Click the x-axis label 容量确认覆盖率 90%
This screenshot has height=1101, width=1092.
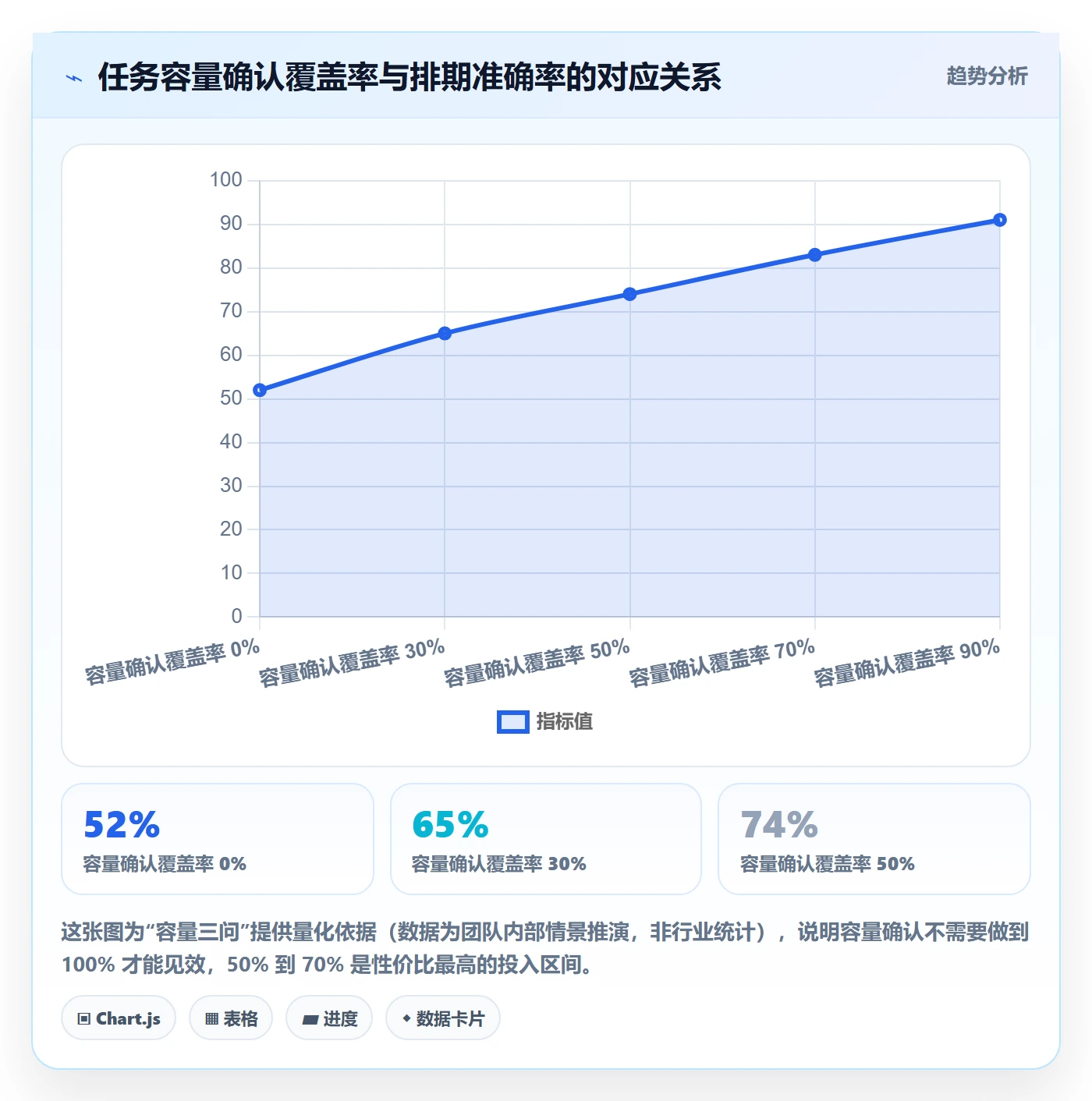coord(907,664)
